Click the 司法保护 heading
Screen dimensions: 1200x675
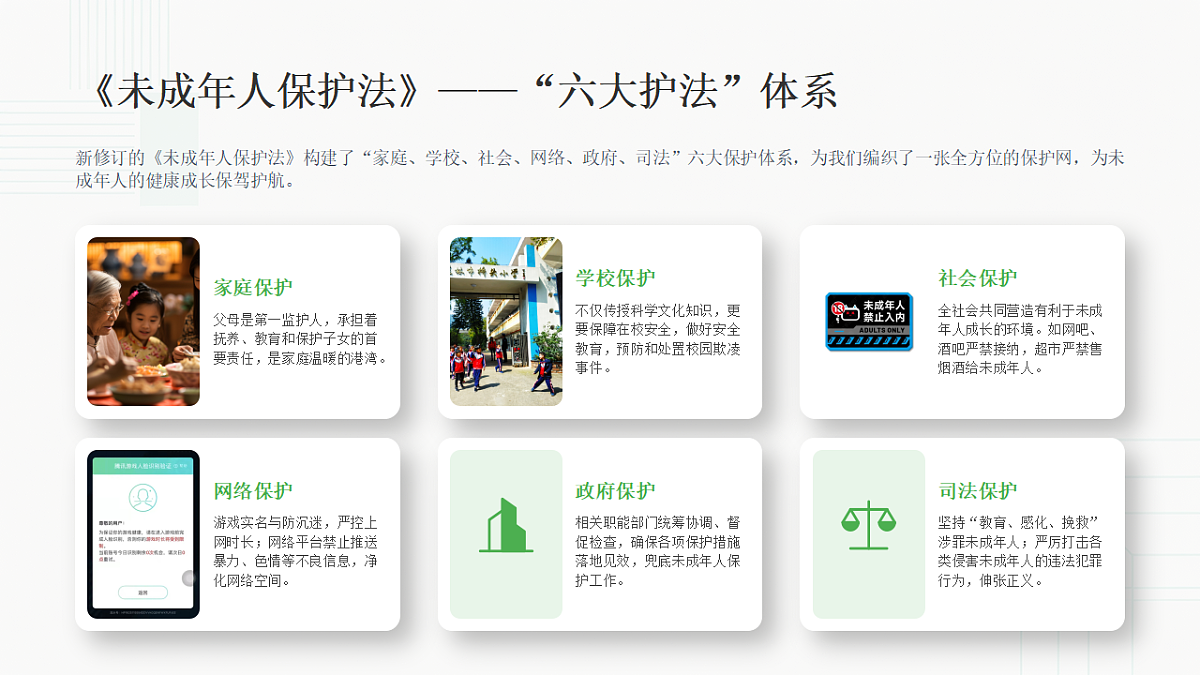pos(978,491)
